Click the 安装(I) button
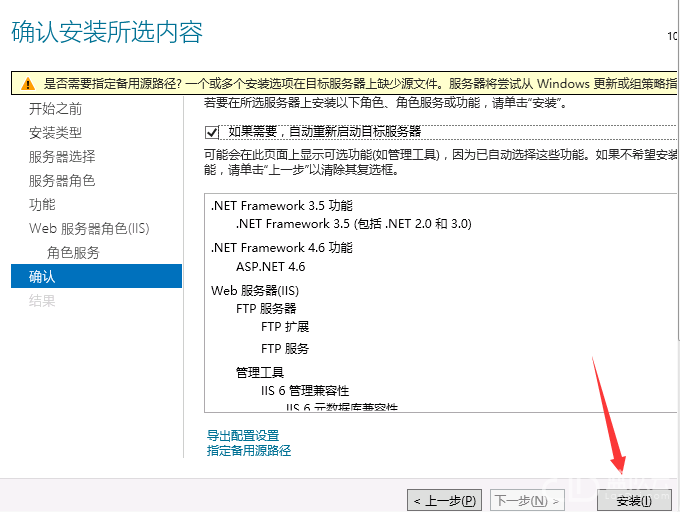 point(634,499)
